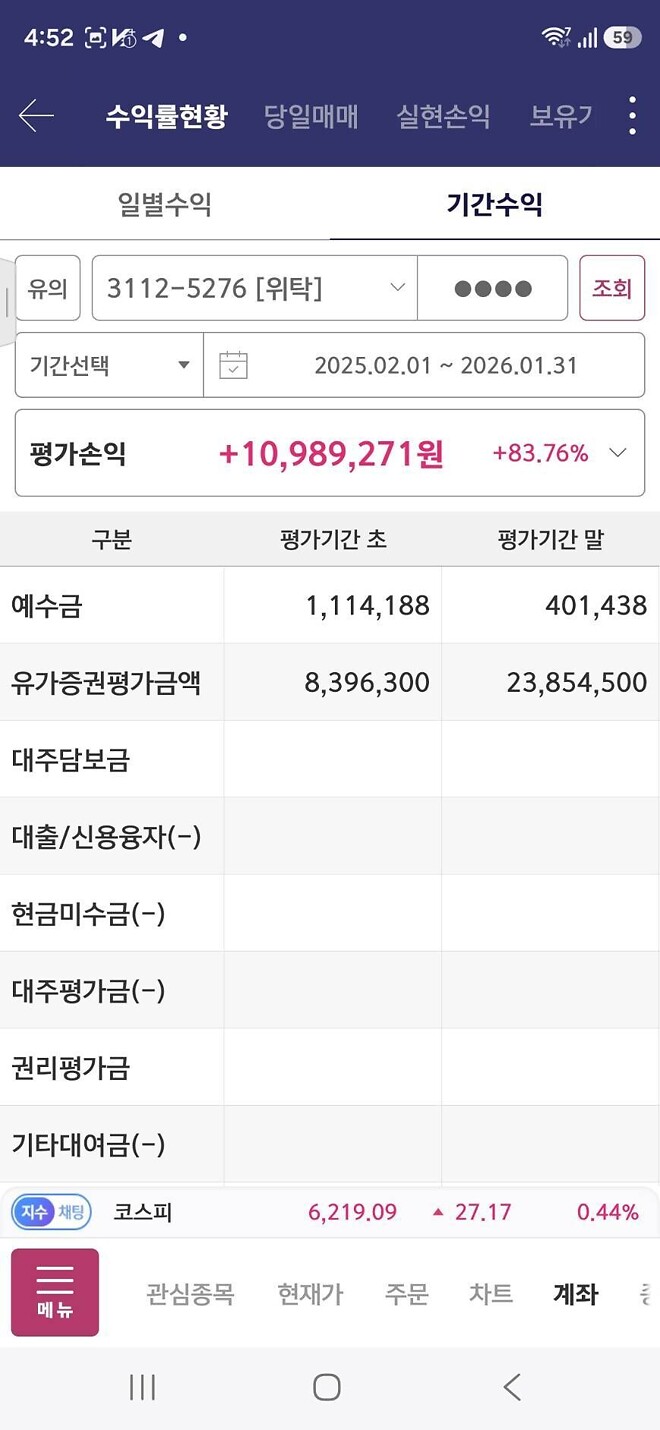
Task: Tap the back arrow in the header
Action: pos(35,116)
